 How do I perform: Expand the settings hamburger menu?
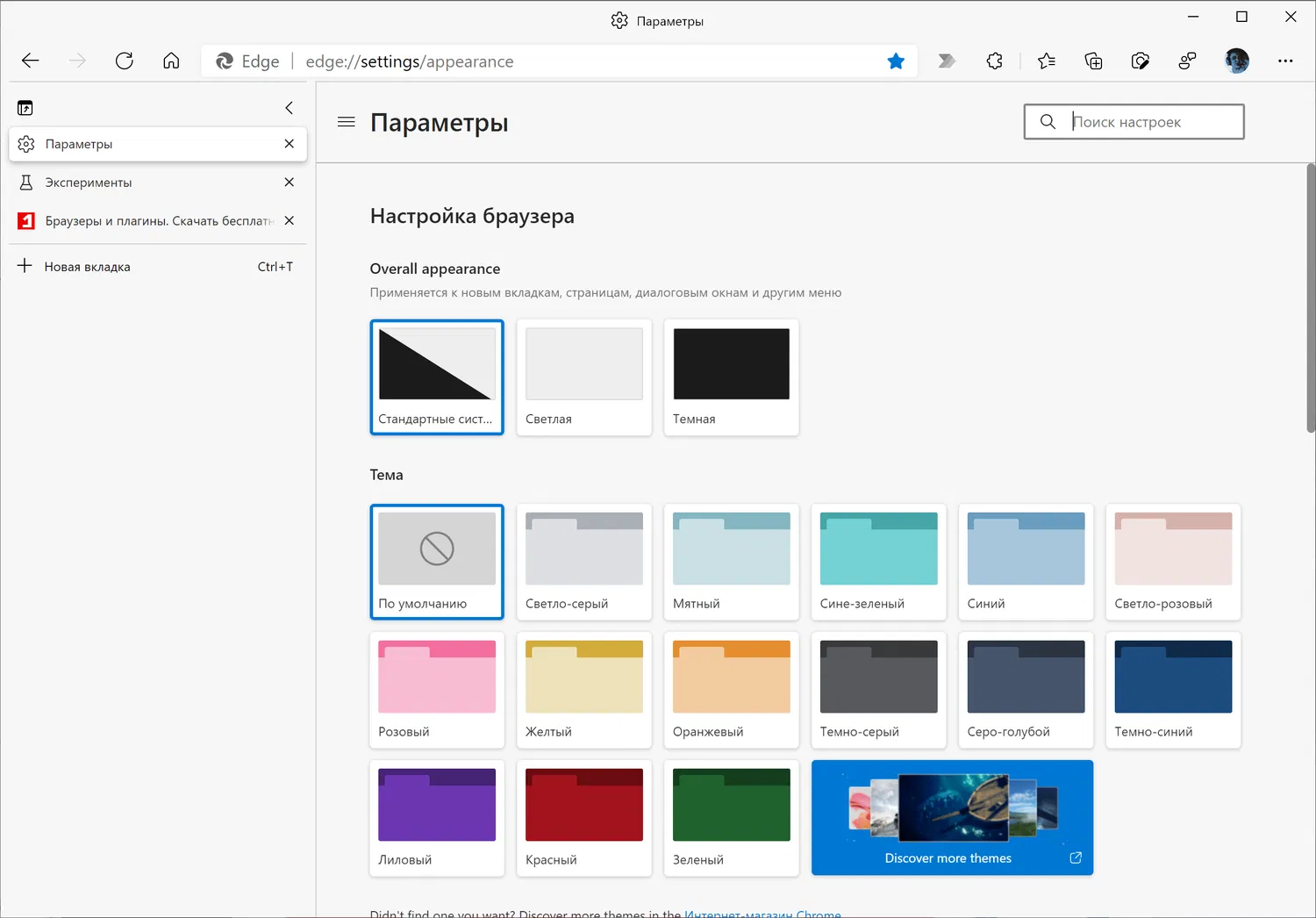pos(347,122)
